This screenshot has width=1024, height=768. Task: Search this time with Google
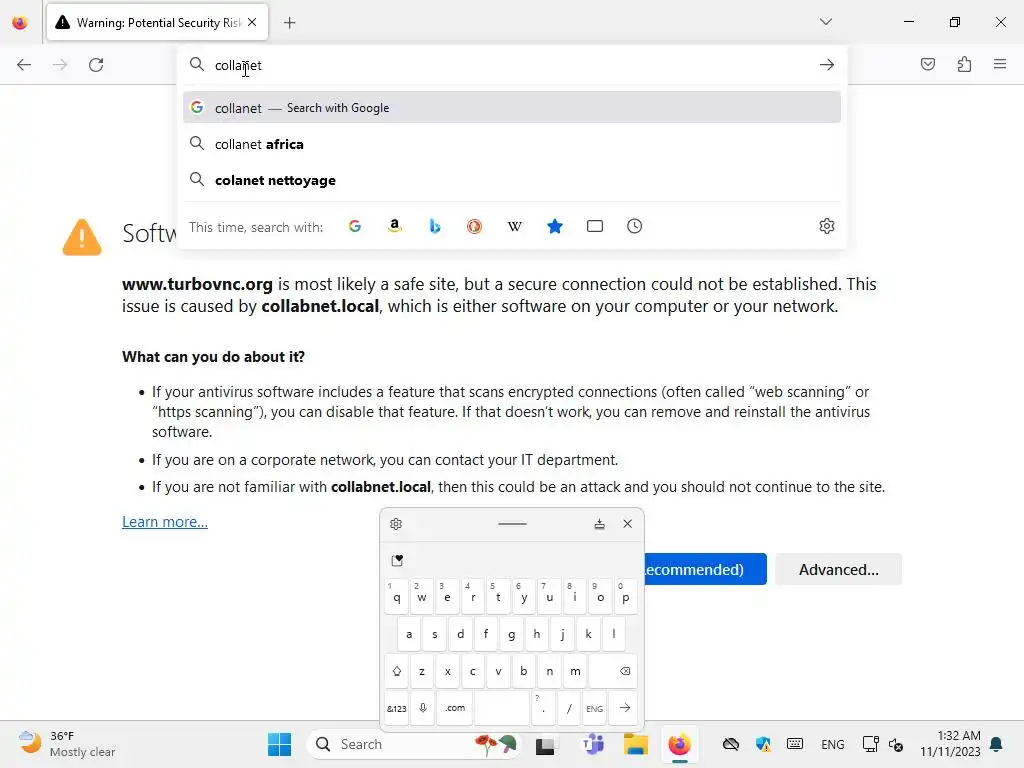(355, 226)
